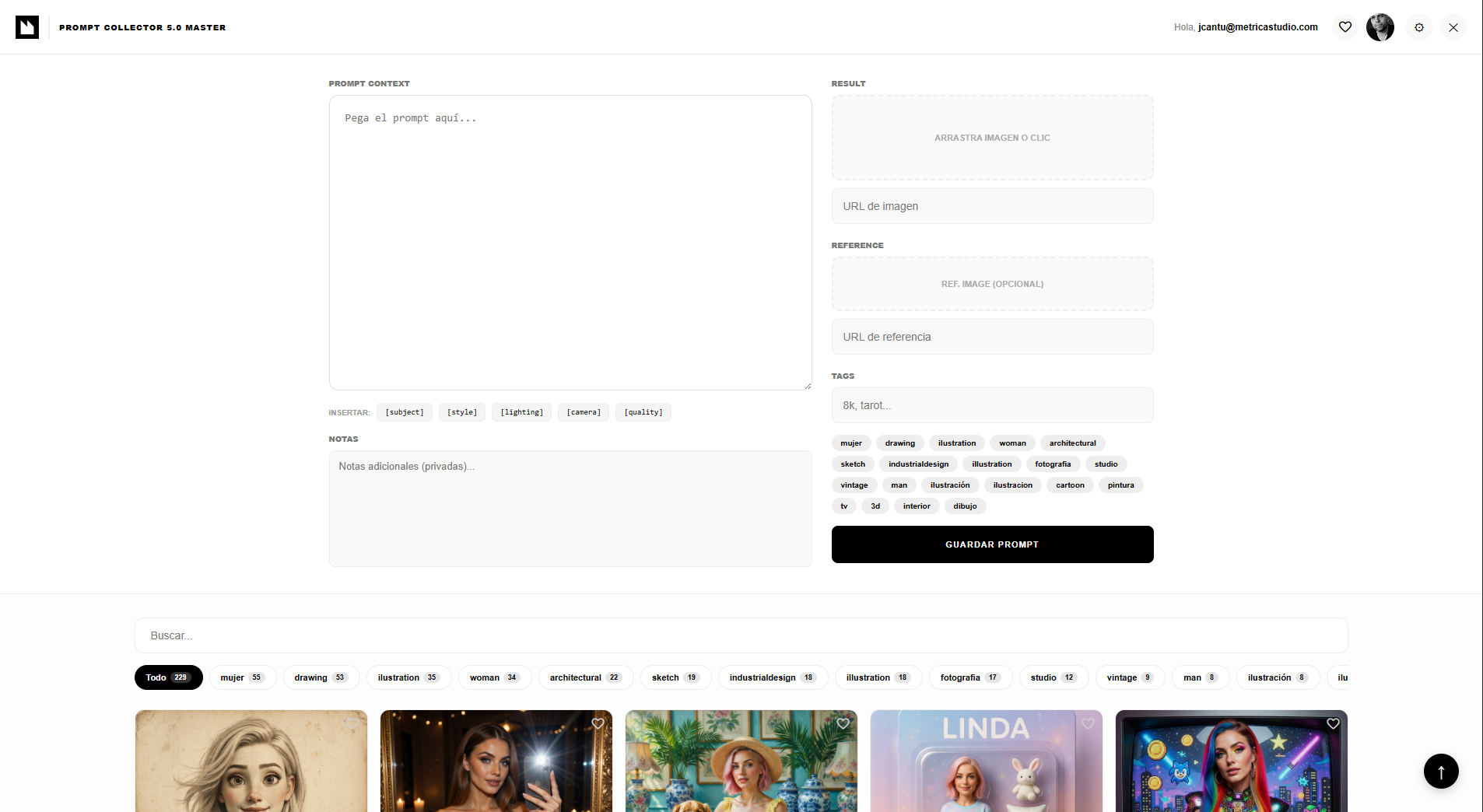Select the Todo 229 filter tab
The width and height of the screenshot is (1483, 812).
(168, 677)
